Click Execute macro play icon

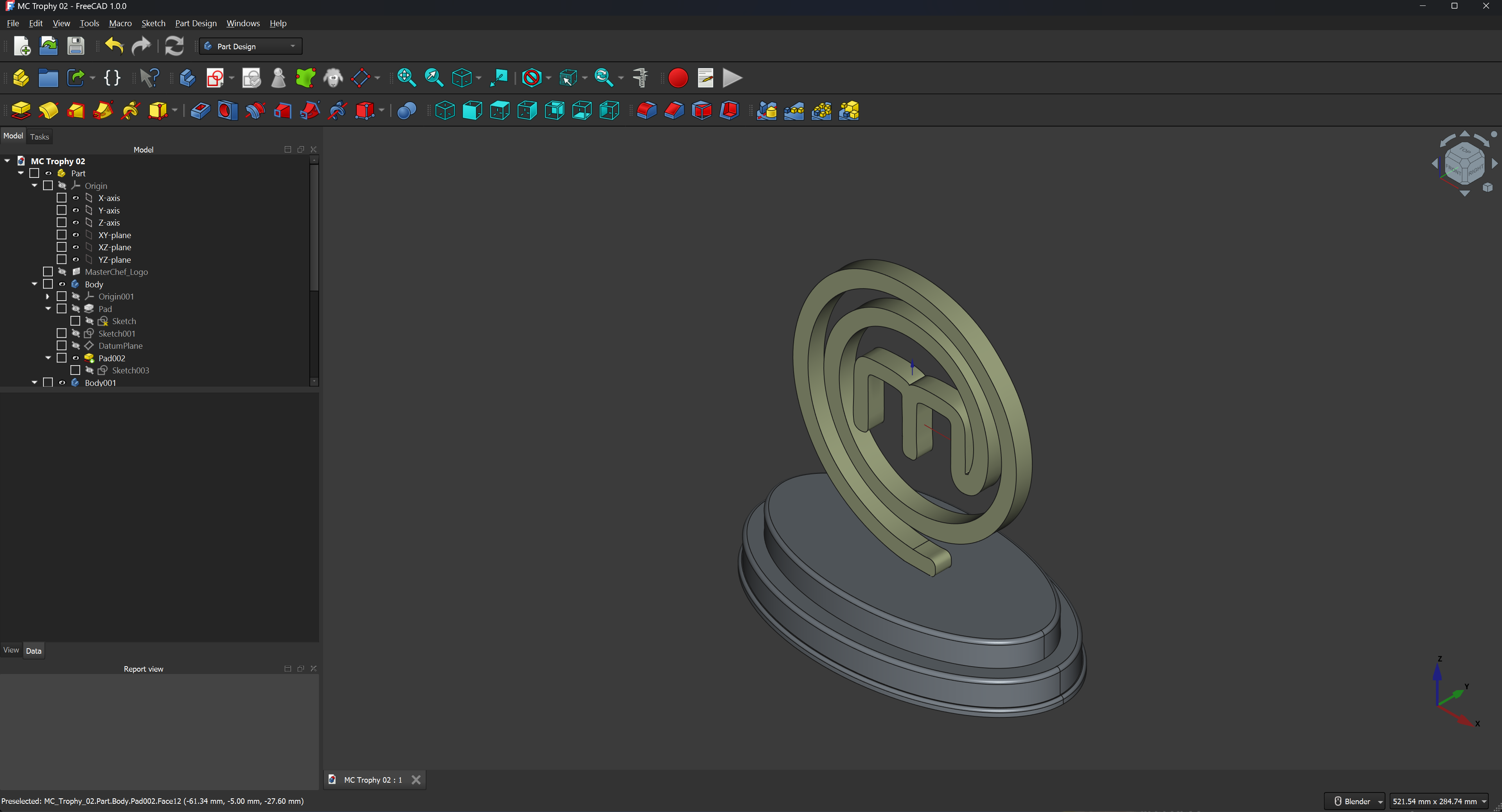pos(732,78)
